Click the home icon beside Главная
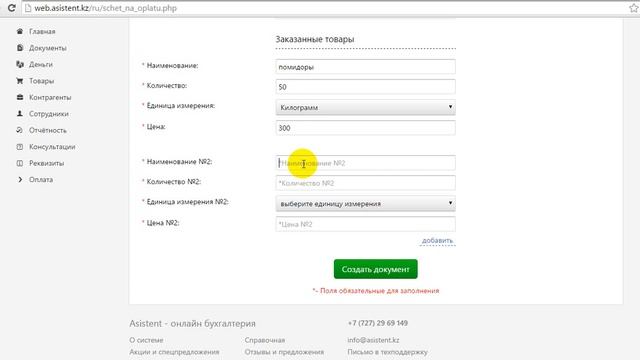Viewport: 640px width, 360px height. (20, 31)
